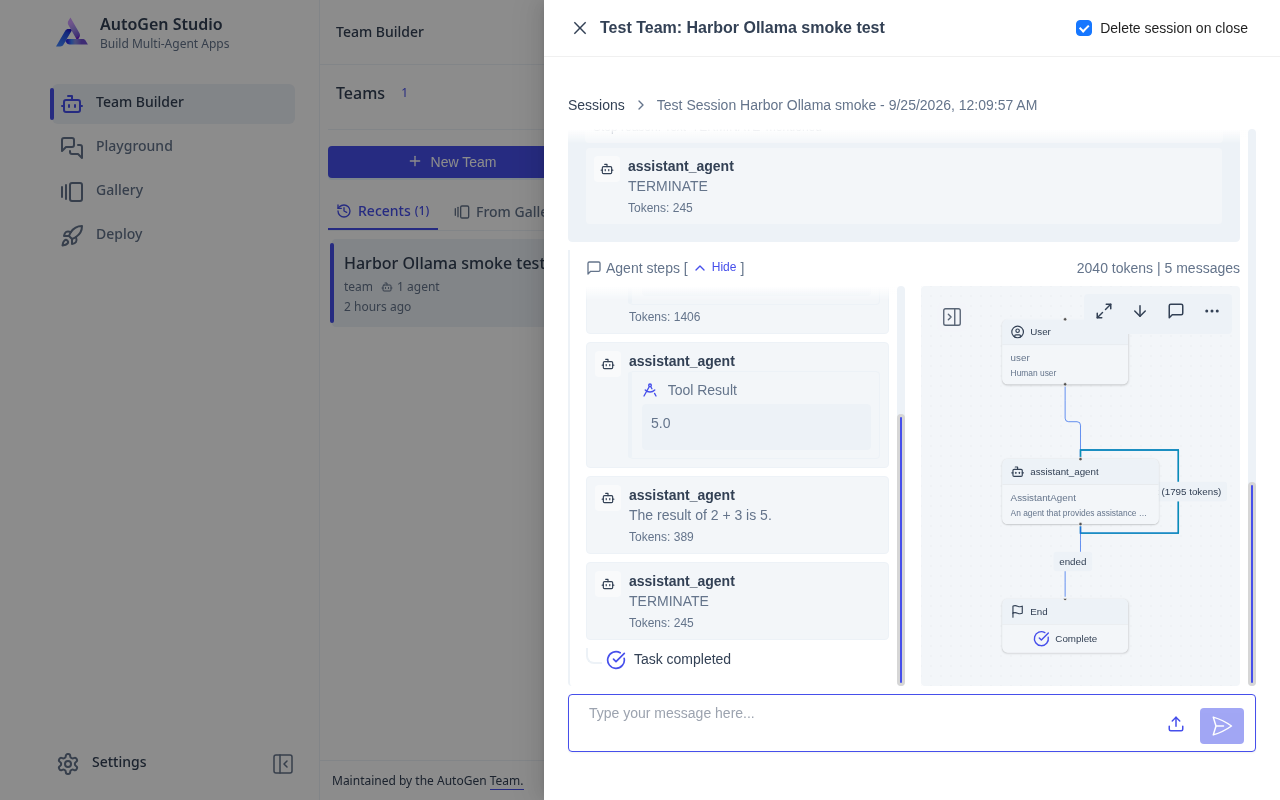Select the Harbor Ollama smoke test team card
The width and height of the screenshot is (1280, 800).
pyautogui.click(x=438, y=282)
